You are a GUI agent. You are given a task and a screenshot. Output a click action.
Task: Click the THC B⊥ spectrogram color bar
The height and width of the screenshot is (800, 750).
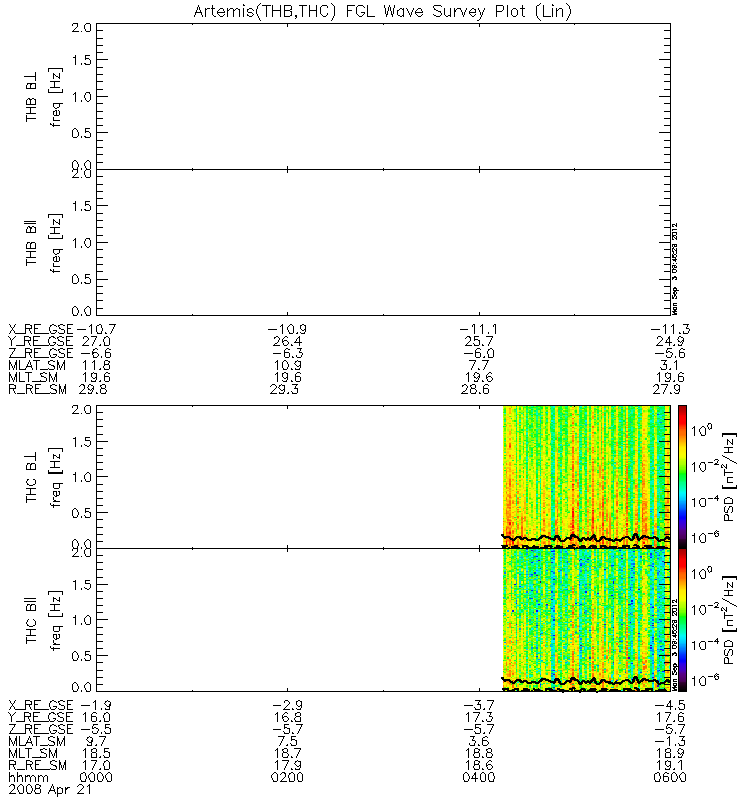click(682, 477)
